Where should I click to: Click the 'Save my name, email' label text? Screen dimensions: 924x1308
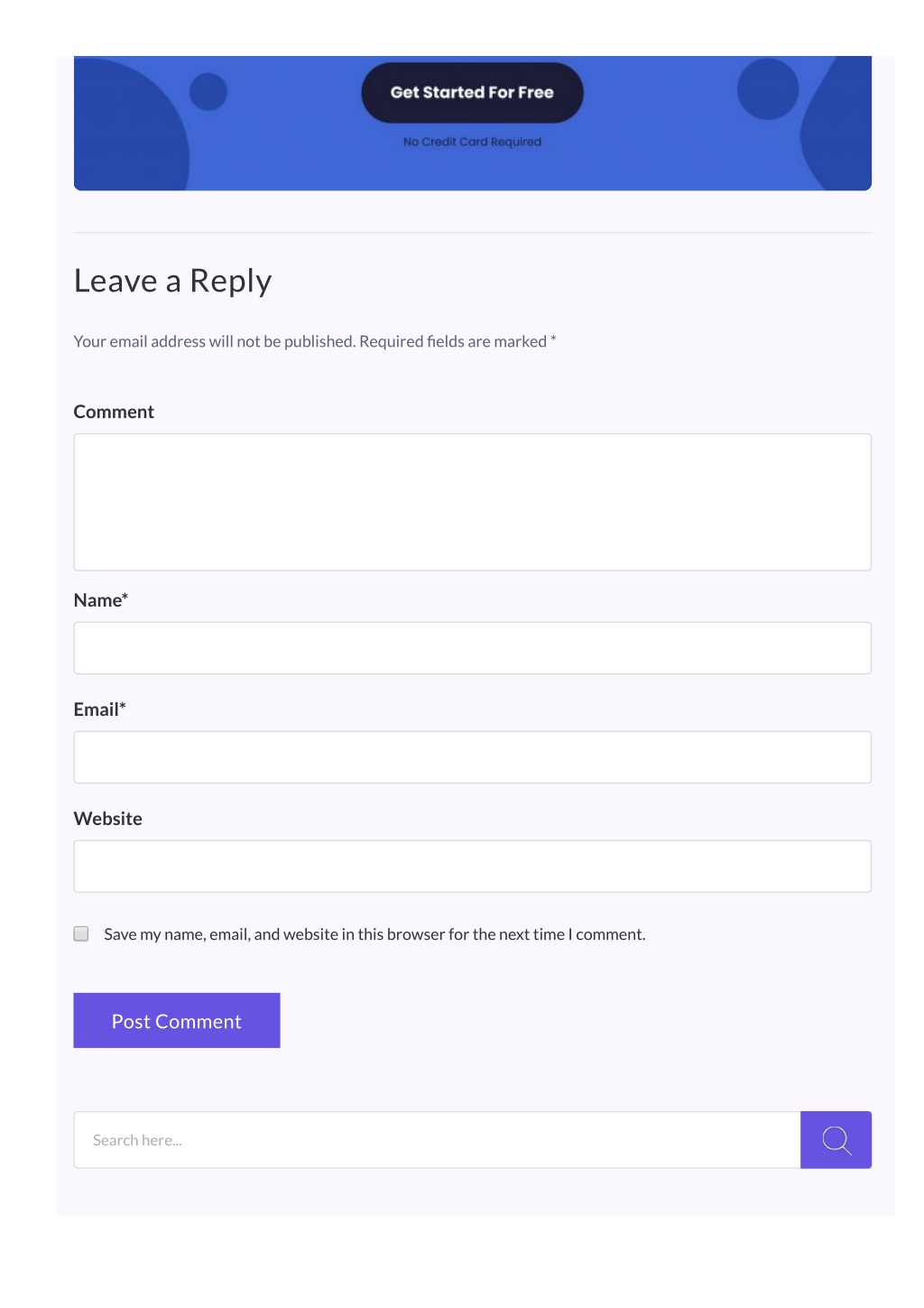374,934
